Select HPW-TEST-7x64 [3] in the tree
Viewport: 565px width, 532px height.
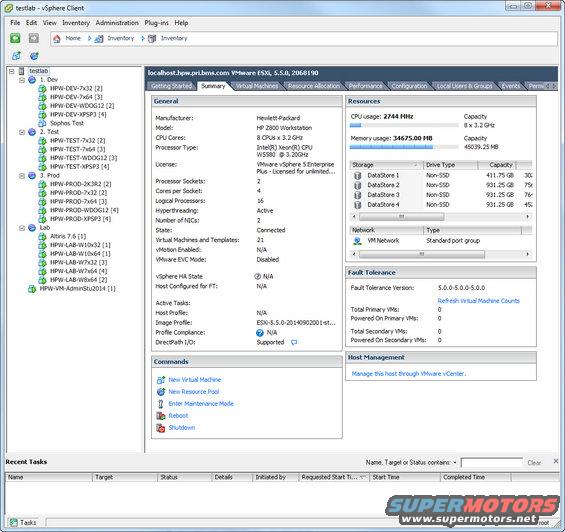pos(78,149)
